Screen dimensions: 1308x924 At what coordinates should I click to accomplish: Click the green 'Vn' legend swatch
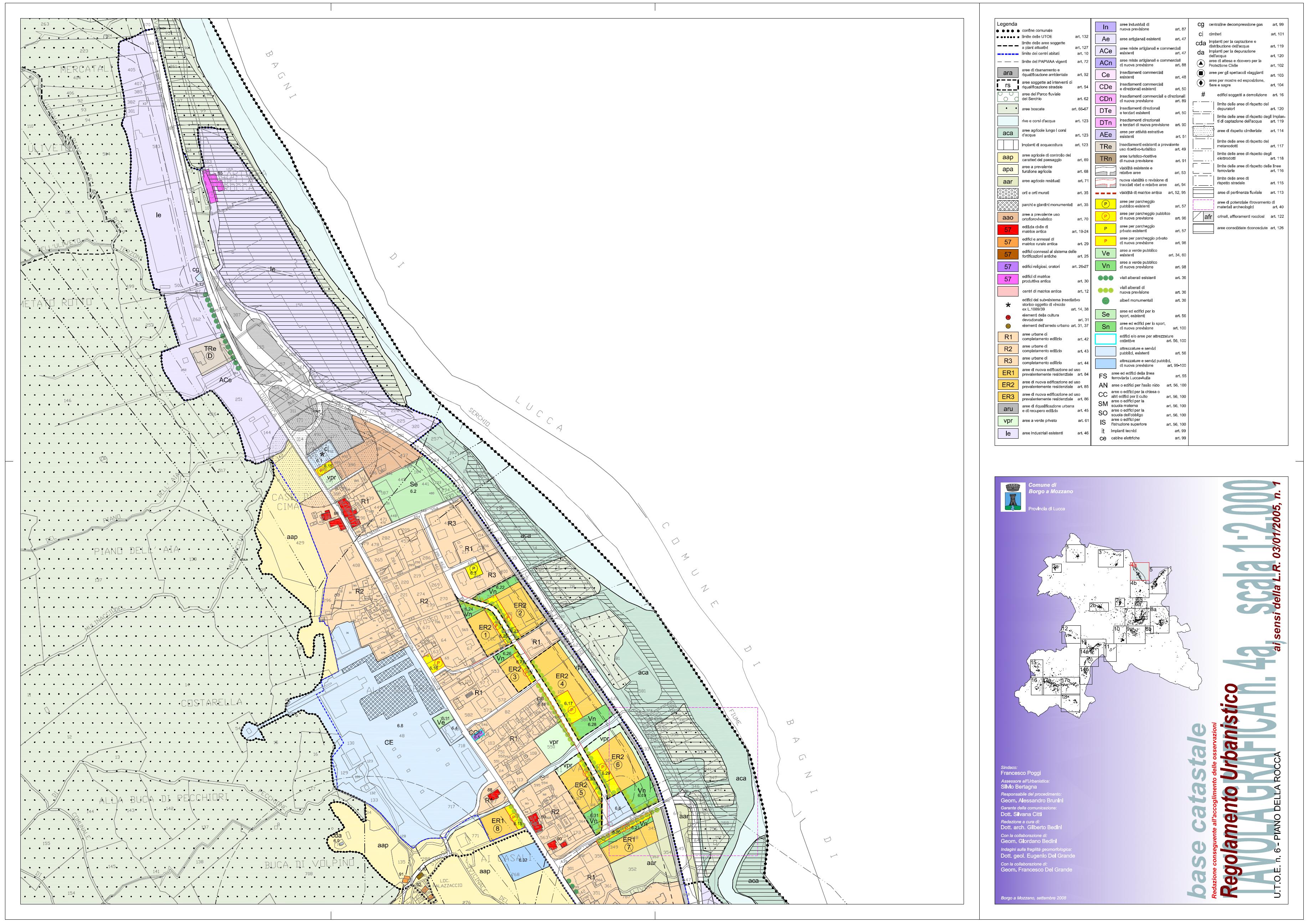click(1105, 265)
